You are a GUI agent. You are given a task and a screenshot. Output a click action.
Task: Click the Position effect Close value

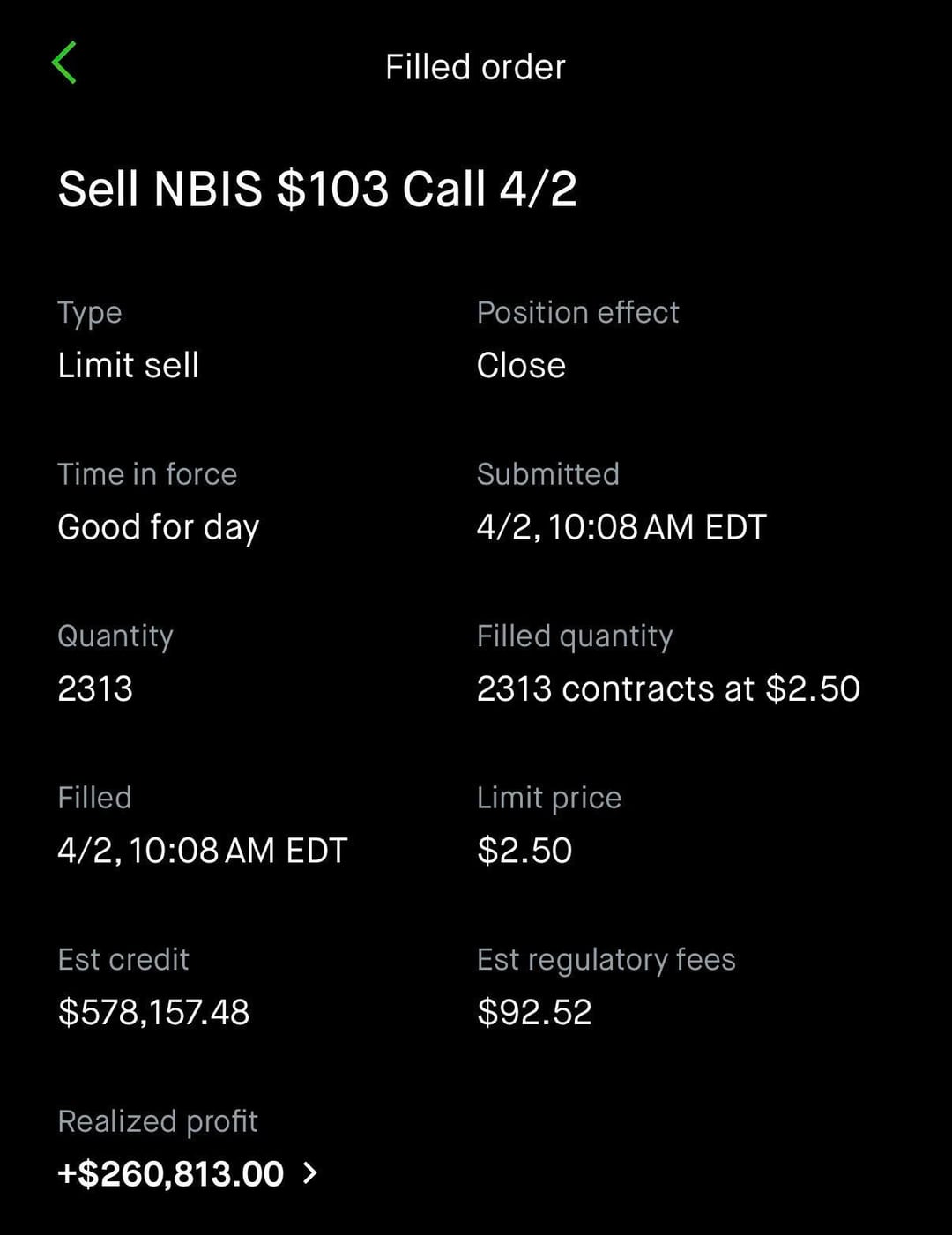(521, 365)
